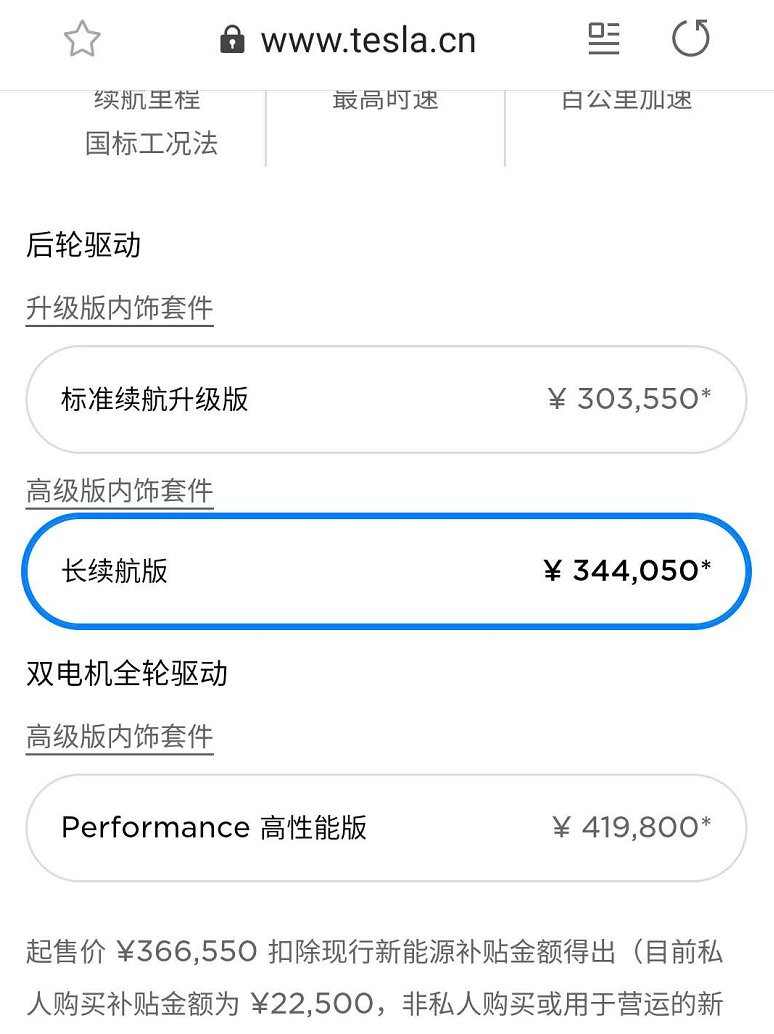Reload the page with the refresh icon
The width and height of the screenshot is (774, 1034).
point(691,38)
